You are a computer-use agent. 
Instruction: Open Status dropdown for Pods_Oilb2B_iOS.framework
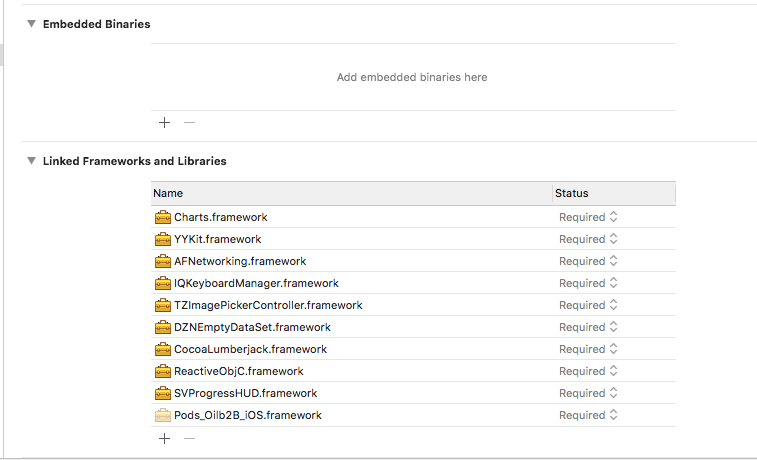pyautogui.click(x=588, y=415)
